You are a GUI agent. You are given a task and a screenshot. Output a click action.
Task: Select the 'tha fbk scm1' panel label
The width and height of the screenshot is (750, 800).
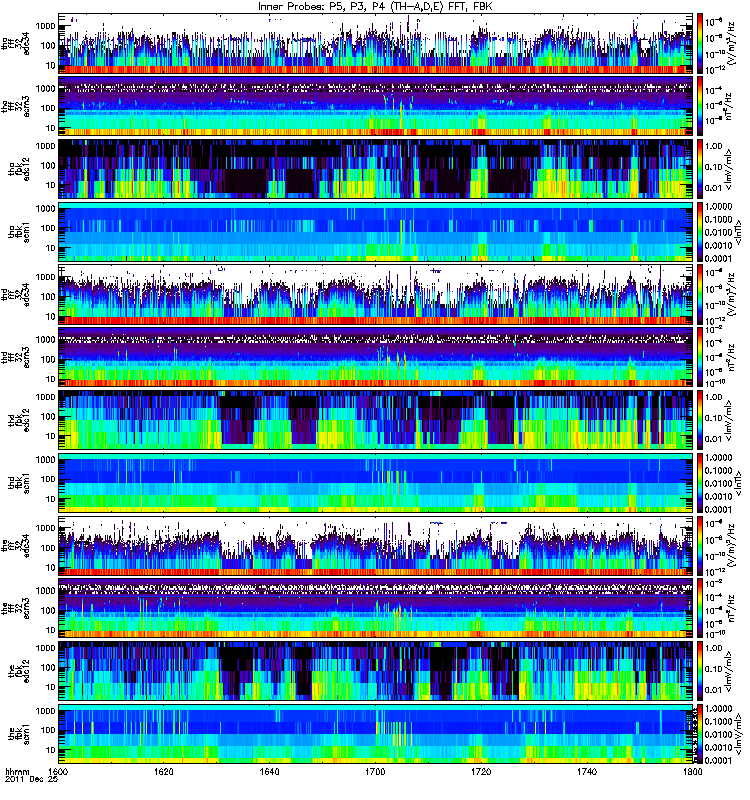(x=19, y=232)
